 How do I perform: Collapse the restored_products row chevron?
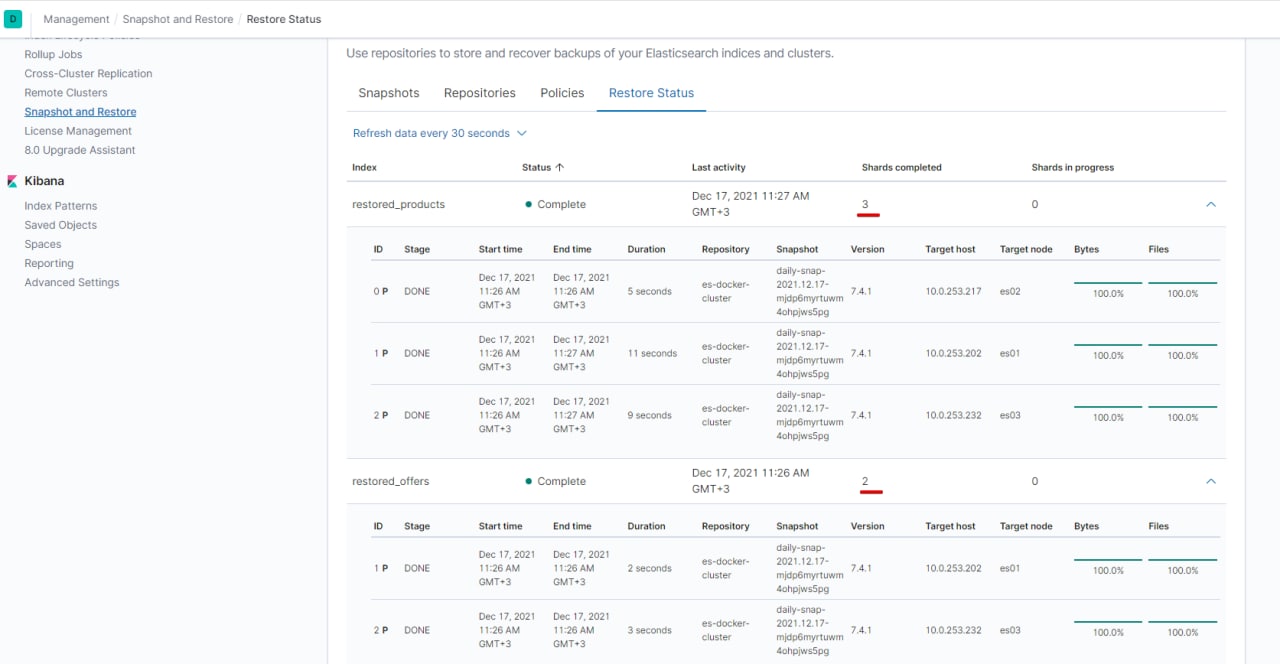(x=1210, y=204)
